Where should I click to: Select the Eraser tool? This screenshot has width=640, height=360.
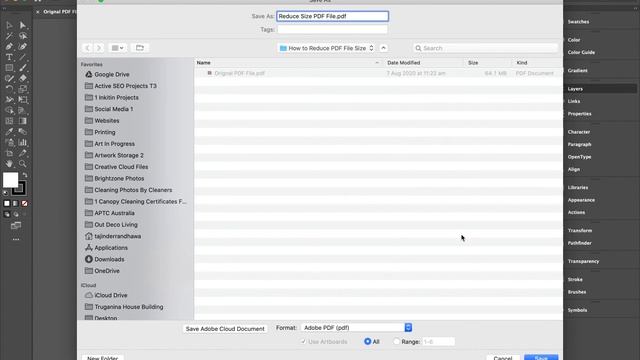click(x=23, y=78)
